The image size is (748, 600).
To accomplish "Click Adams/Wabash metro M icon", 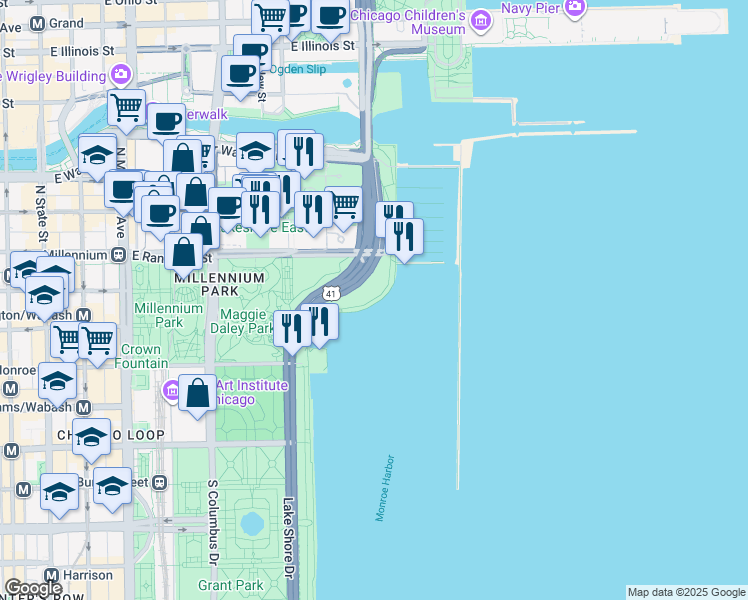I will click(x=83, y=407).
